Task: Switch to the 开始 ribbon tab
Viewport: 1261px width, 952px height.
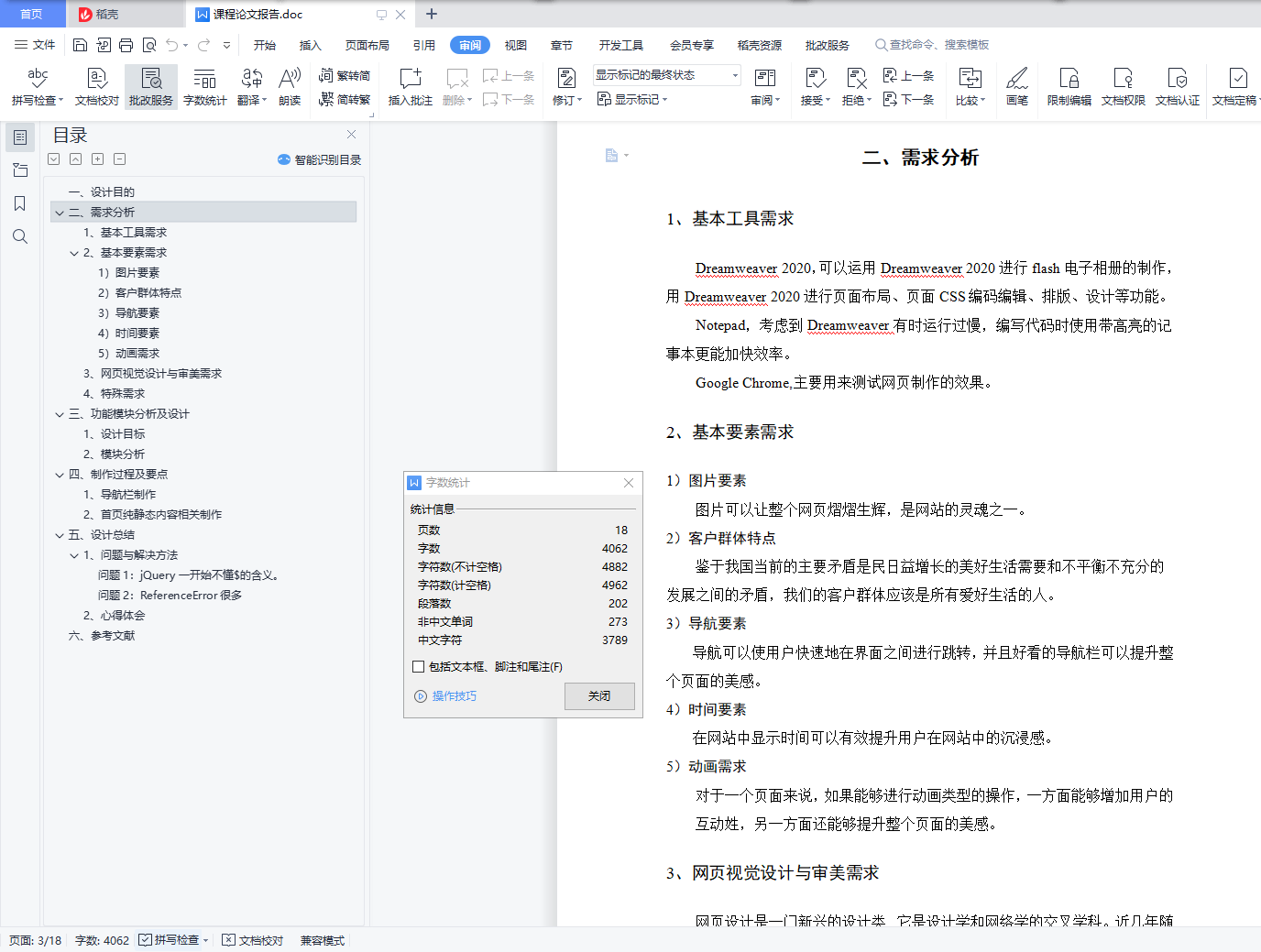Action: 265,45
